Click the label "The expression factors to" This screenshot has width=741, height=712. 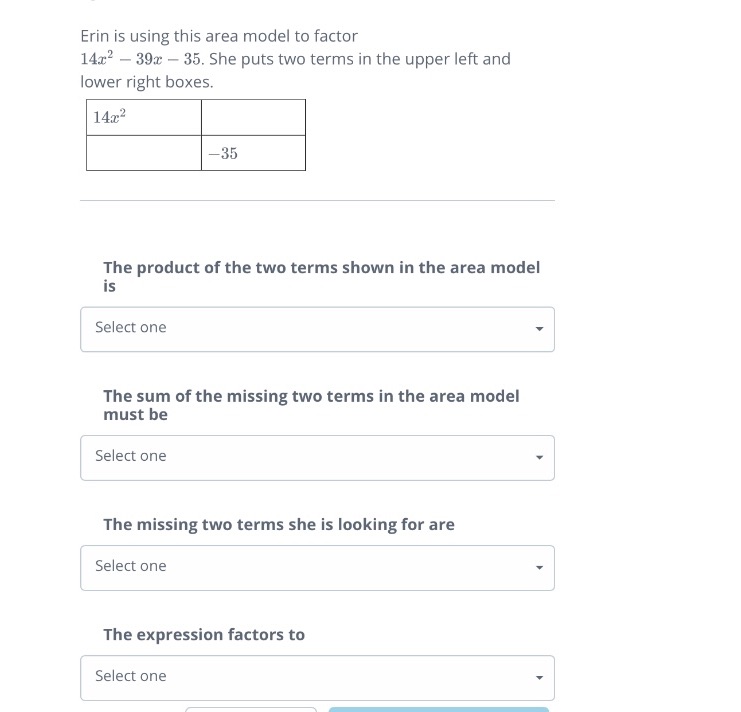(x=204, y=634)
